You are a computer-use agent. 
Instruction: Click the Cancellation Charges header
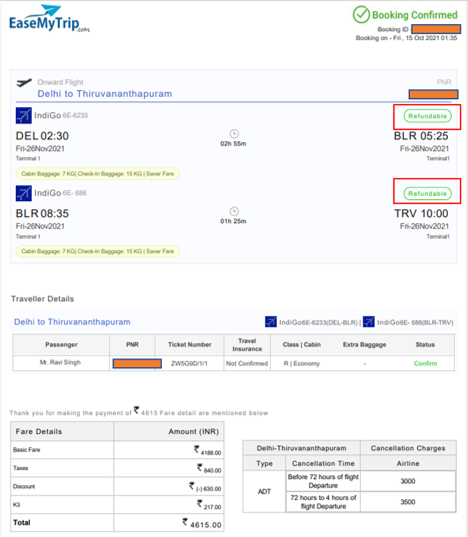point(408,448)
